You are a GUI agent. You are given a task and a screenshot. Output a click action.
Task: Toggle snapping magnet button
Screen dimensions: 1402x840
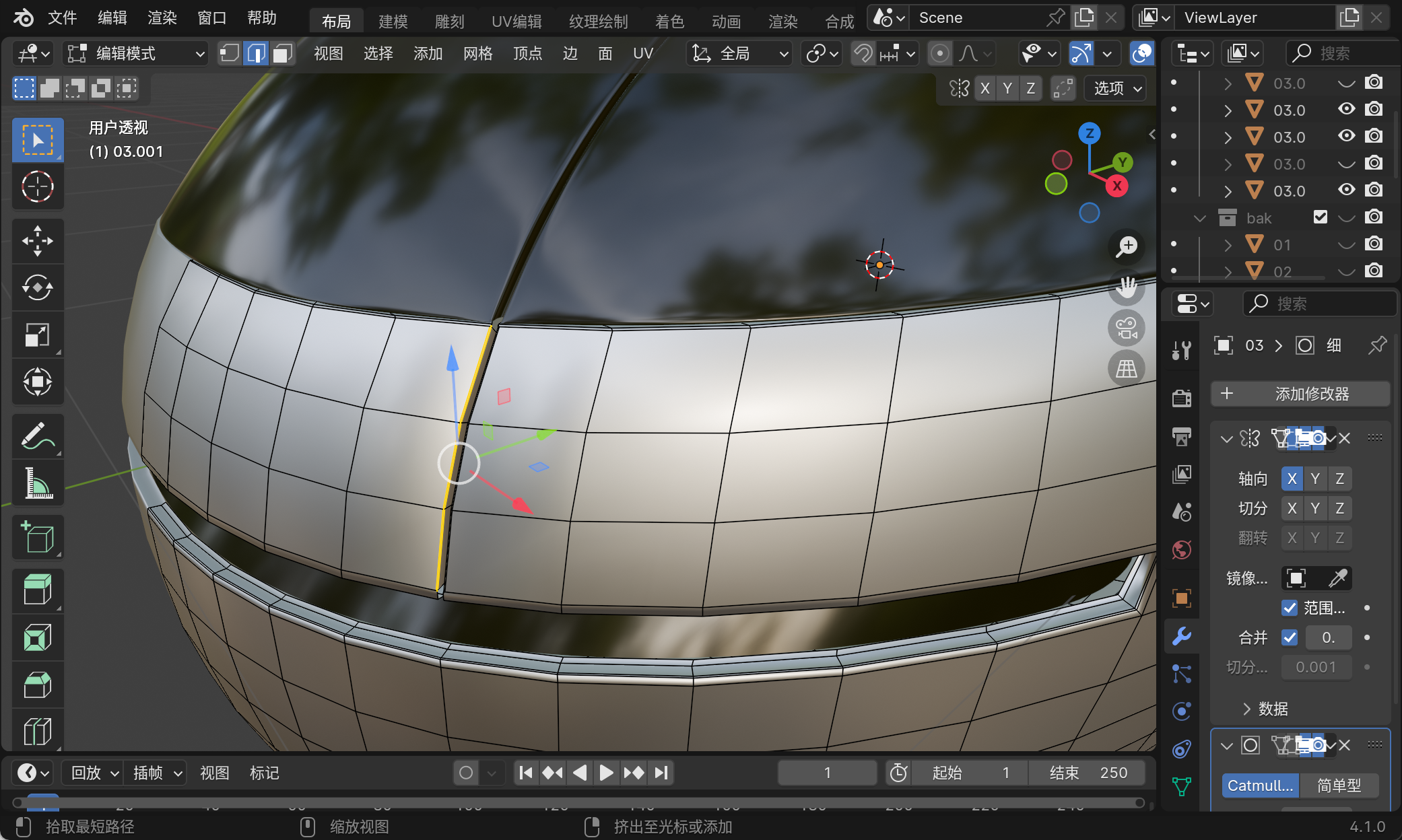pyautogui.click(x=863, y=53)
